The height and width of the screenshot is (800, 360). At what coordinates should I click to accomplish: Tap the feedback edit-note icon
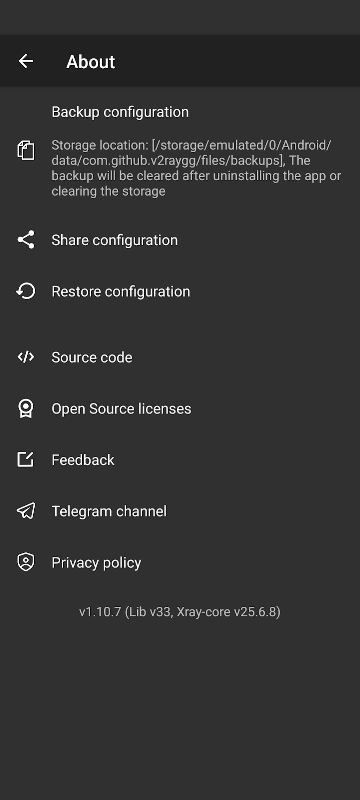click(25, 460)
